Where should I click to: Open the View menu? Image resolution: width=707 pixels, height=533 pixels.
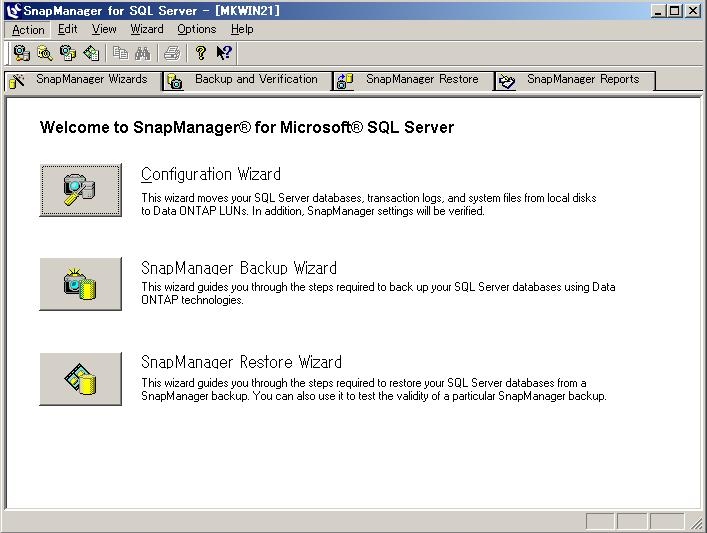[104, 29]
